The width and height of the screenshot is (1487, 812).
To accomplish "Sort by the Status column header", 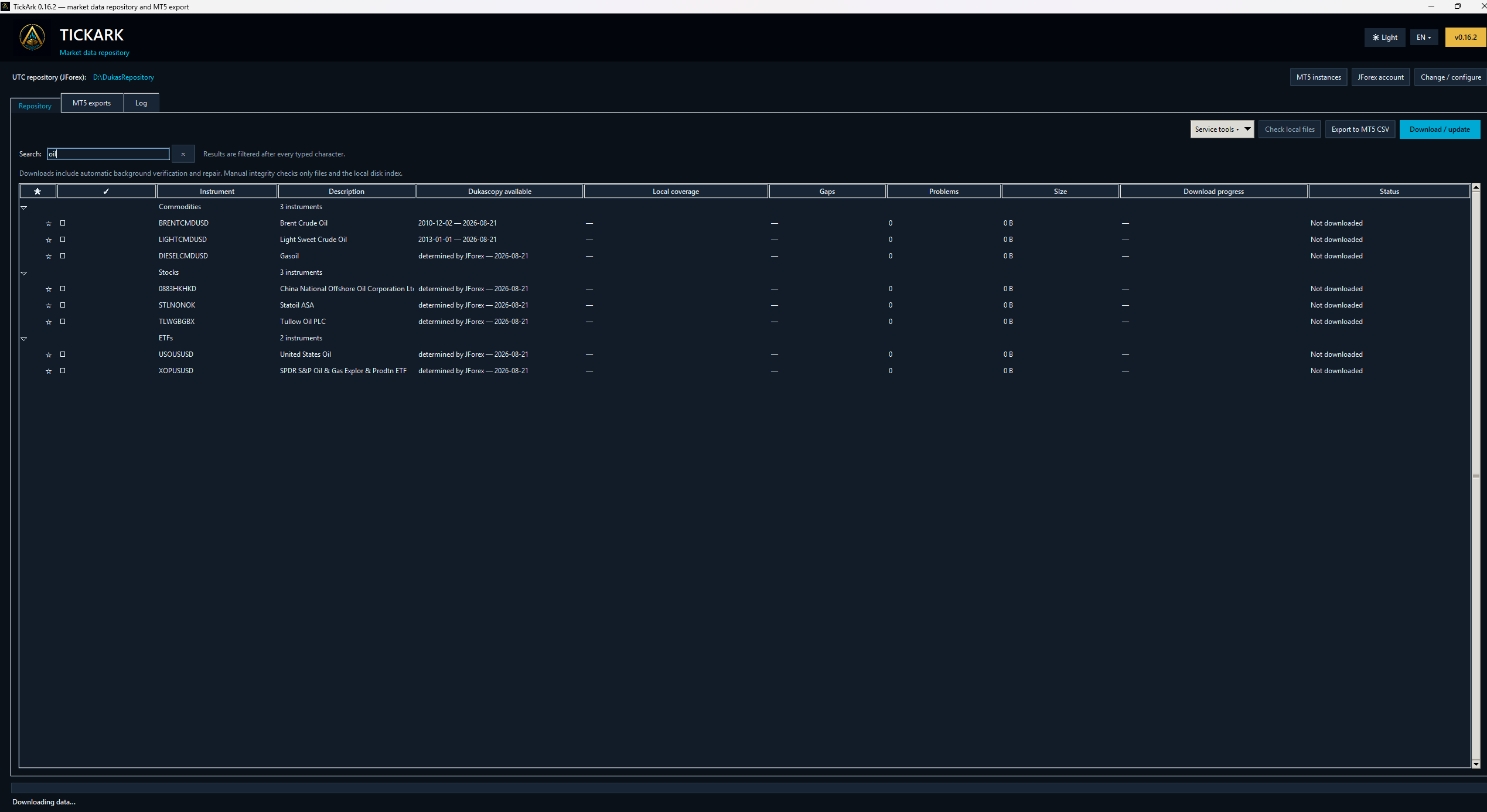I will coord(1389,192).
